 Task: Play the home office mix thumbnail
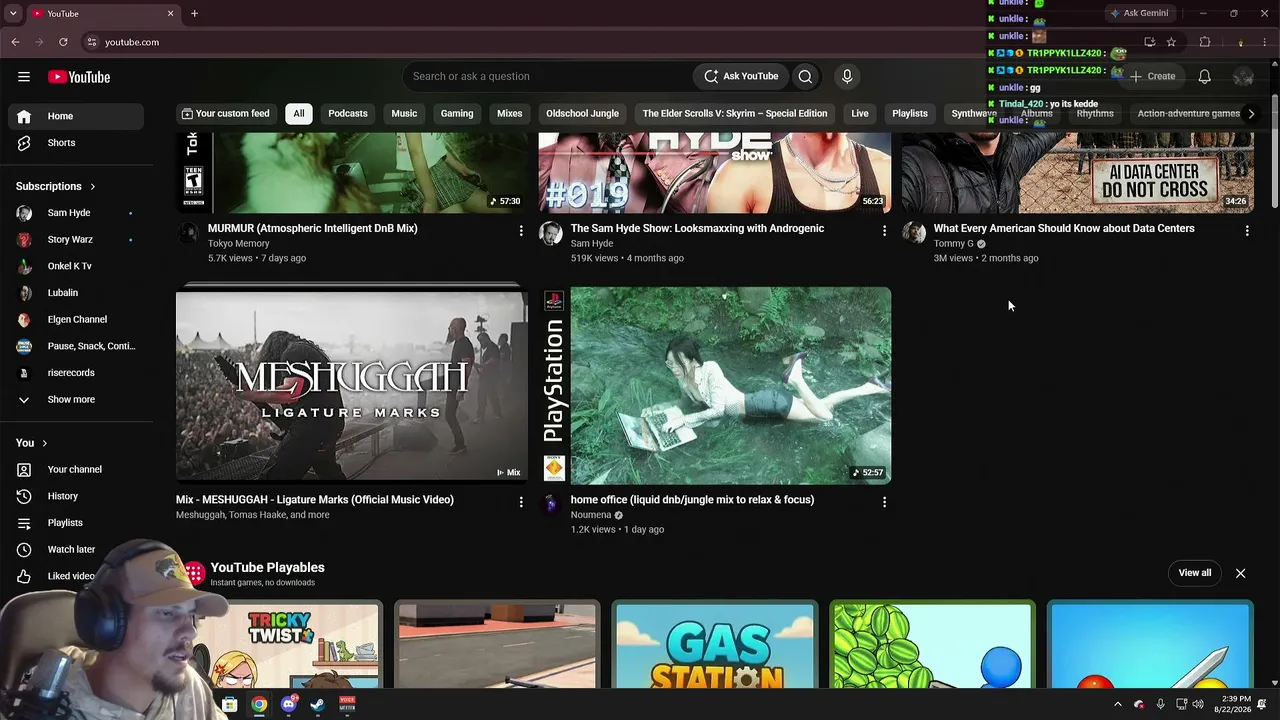tap(715, 386)
